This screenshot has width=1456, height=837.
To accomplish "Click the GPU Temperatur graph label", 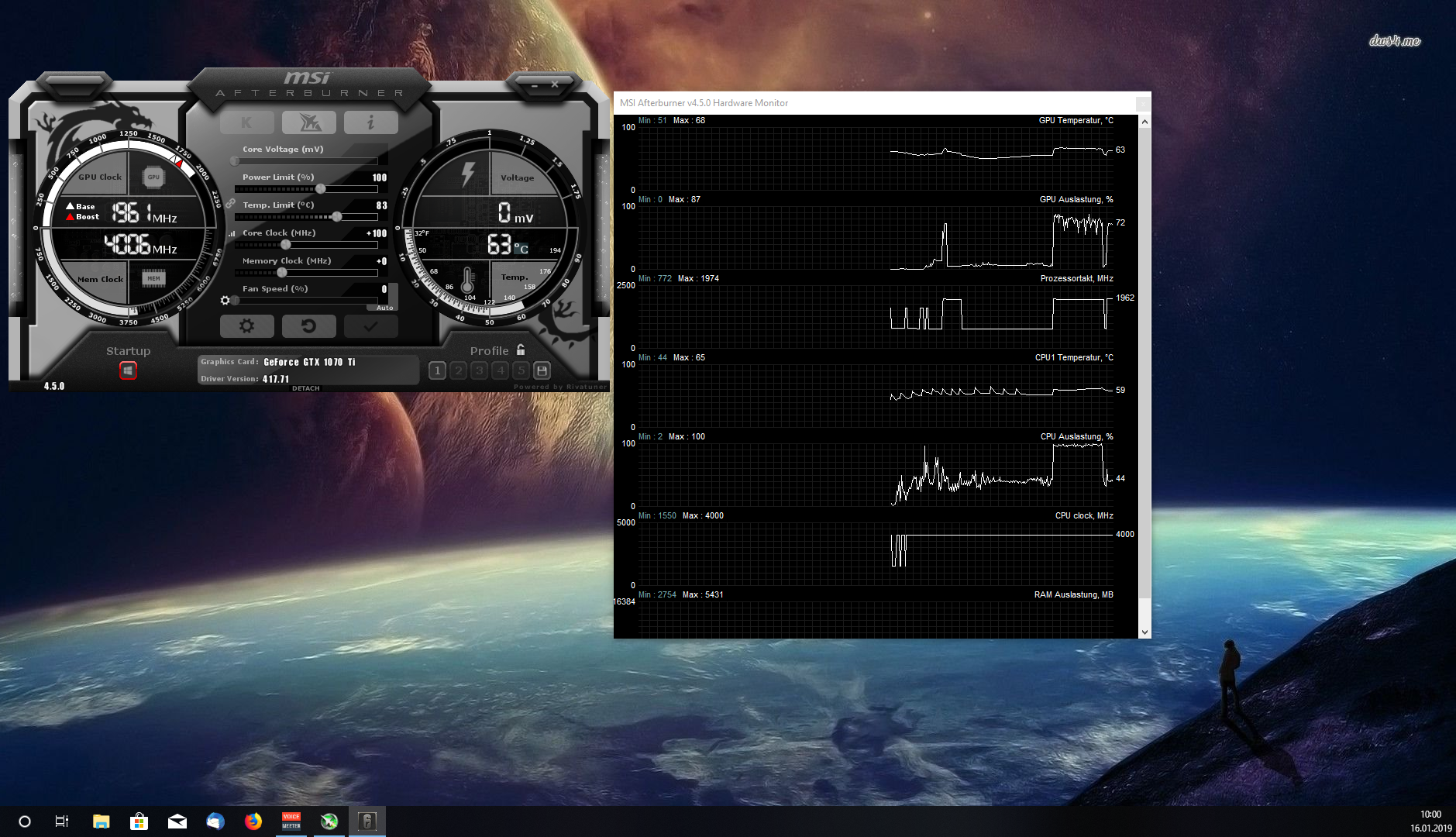I will pos(1076,120).
